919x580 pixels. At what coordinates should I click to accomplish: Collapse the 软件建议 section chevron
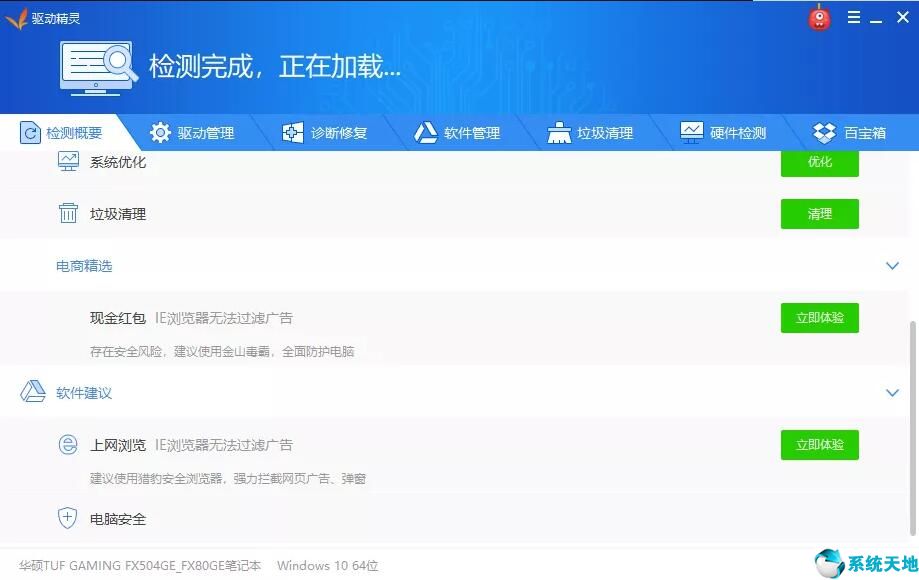892,393
